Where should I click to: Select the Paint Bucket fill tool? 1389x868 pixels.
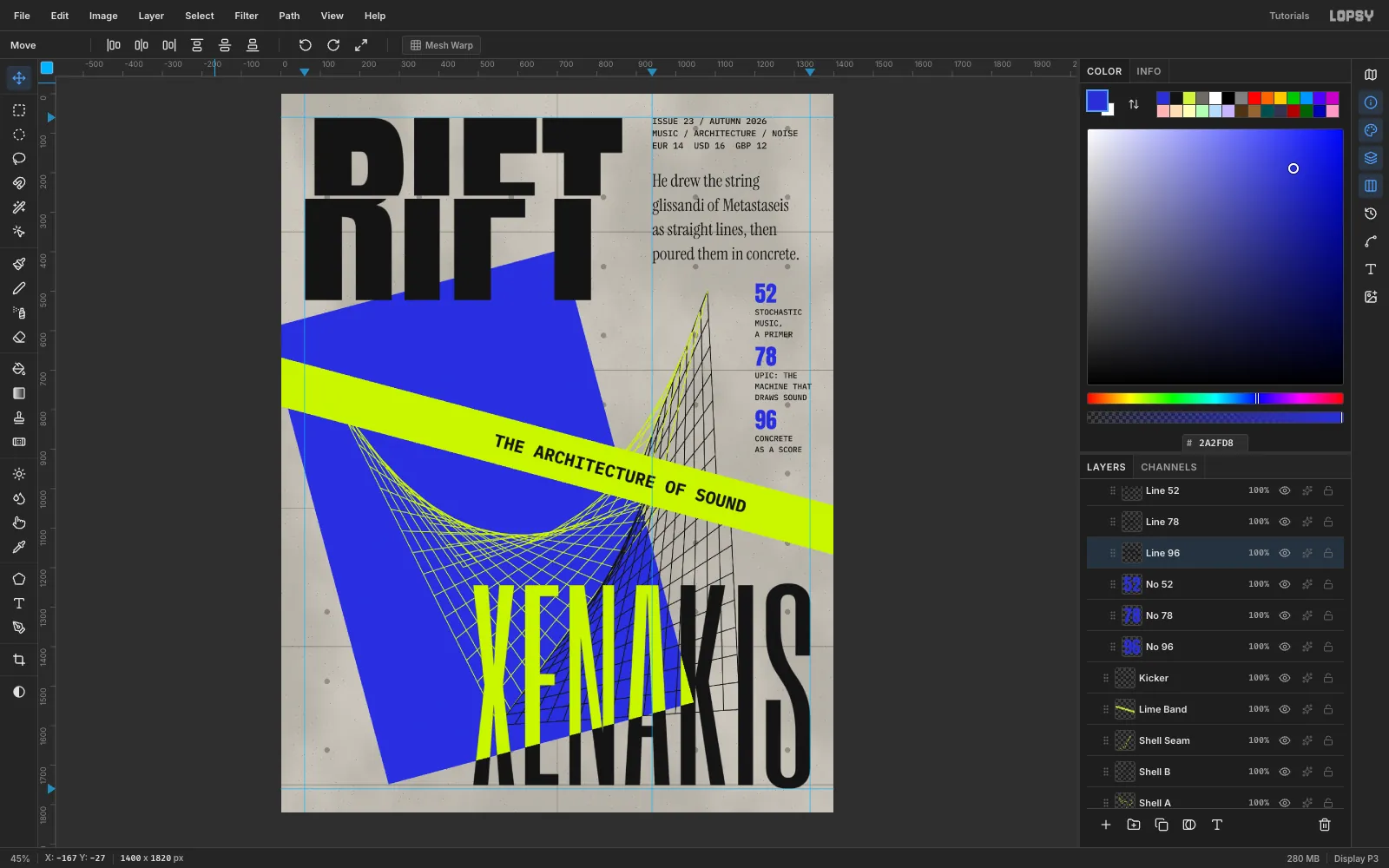[19, 369]
